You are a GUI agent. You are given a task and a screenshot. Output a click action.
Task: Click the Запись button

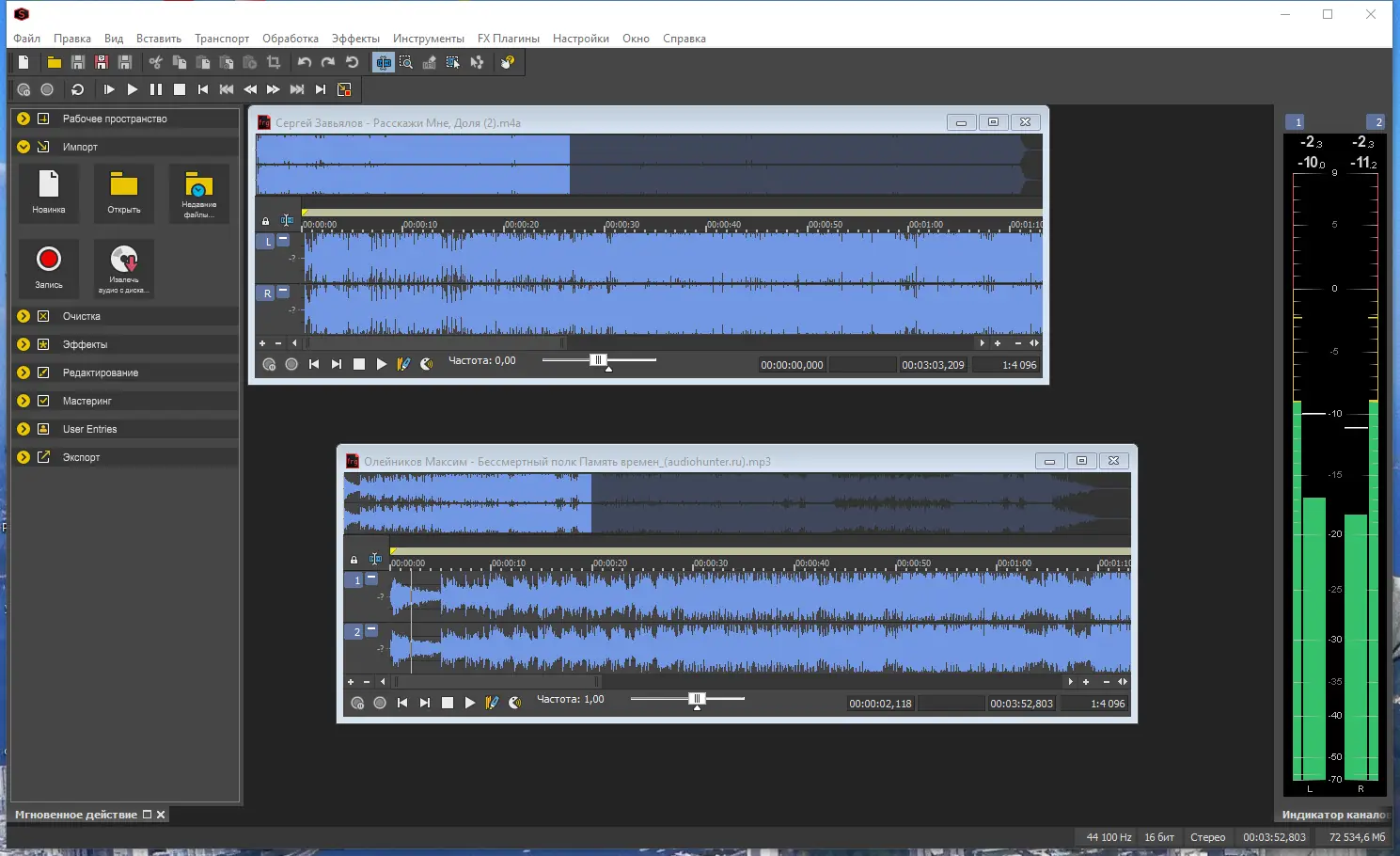click(x=49, y=268)
